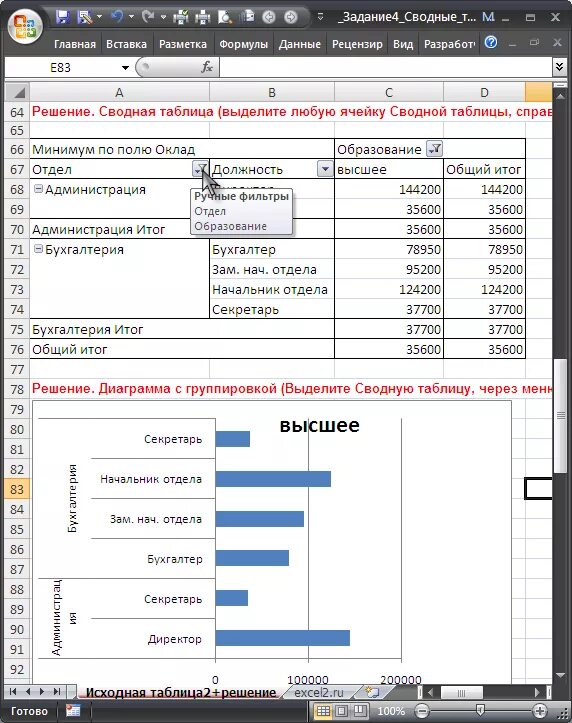Open the Excel Help icon
Image resolution: width=572 pixels, height=723 pixels.
[x=491, y=42]
